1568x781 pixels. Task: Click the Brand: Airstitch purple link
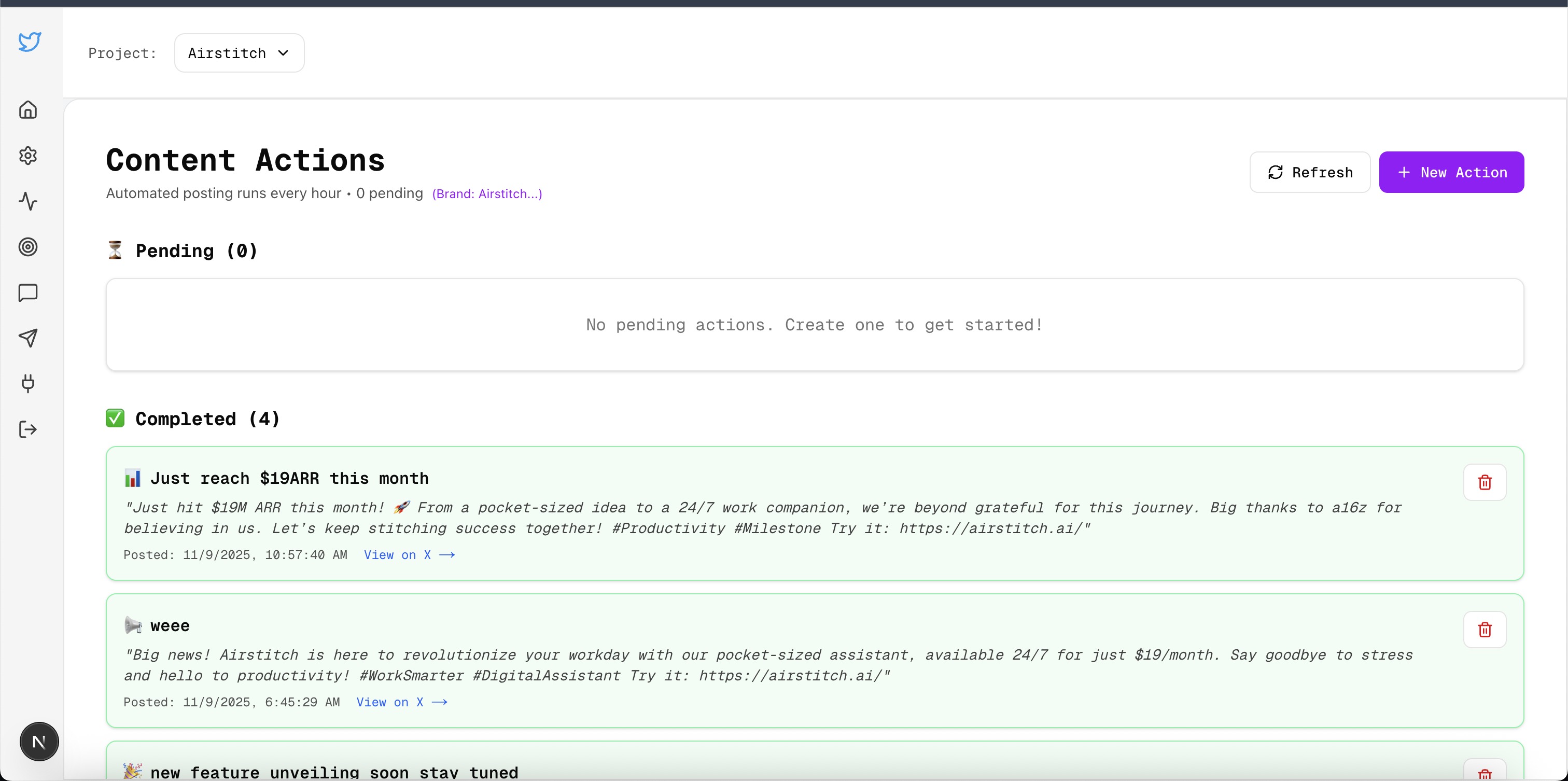click(486, 193)
